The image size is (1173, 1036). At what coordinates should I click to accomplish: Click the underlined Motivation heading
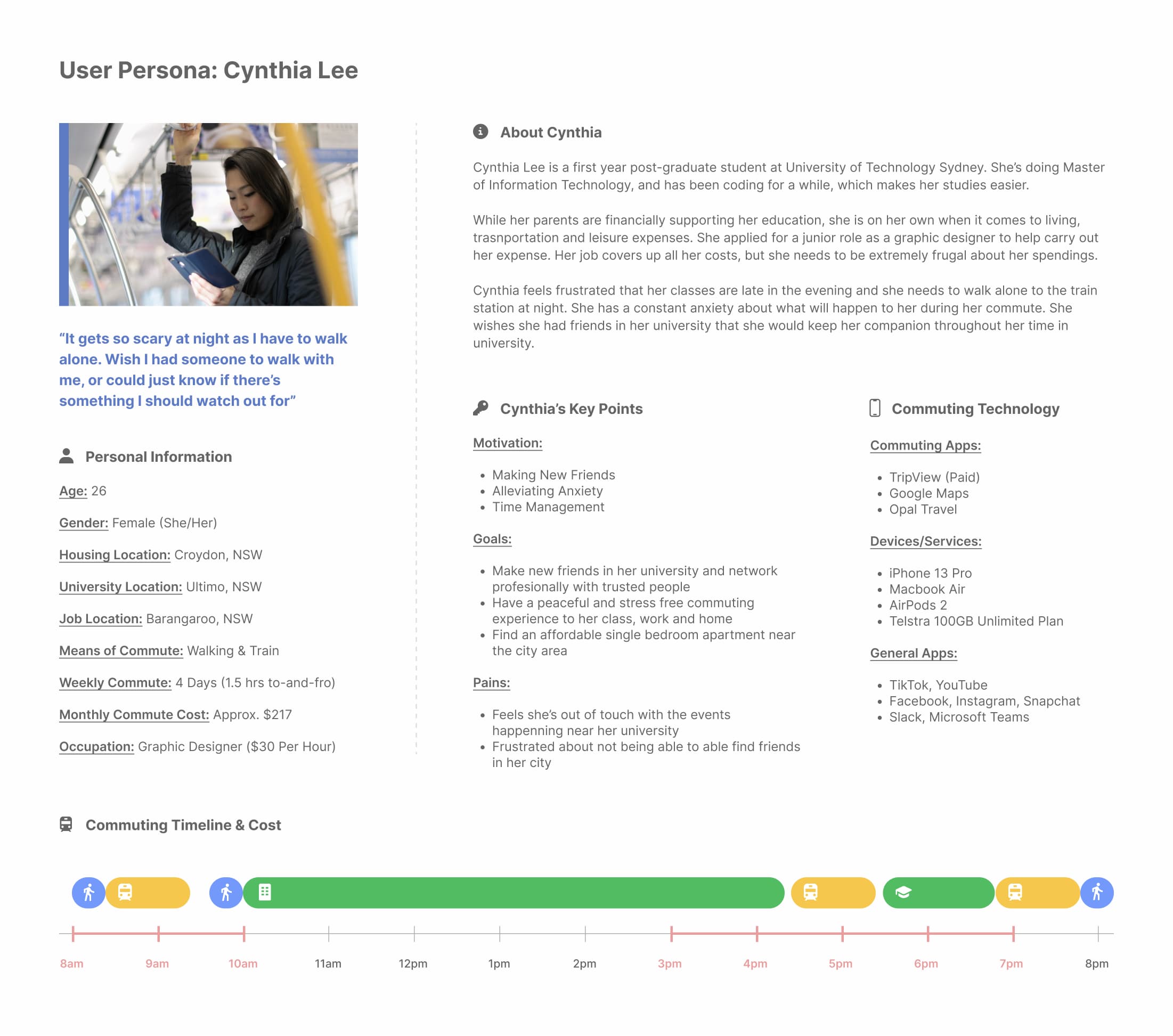(x=507, y=443)
